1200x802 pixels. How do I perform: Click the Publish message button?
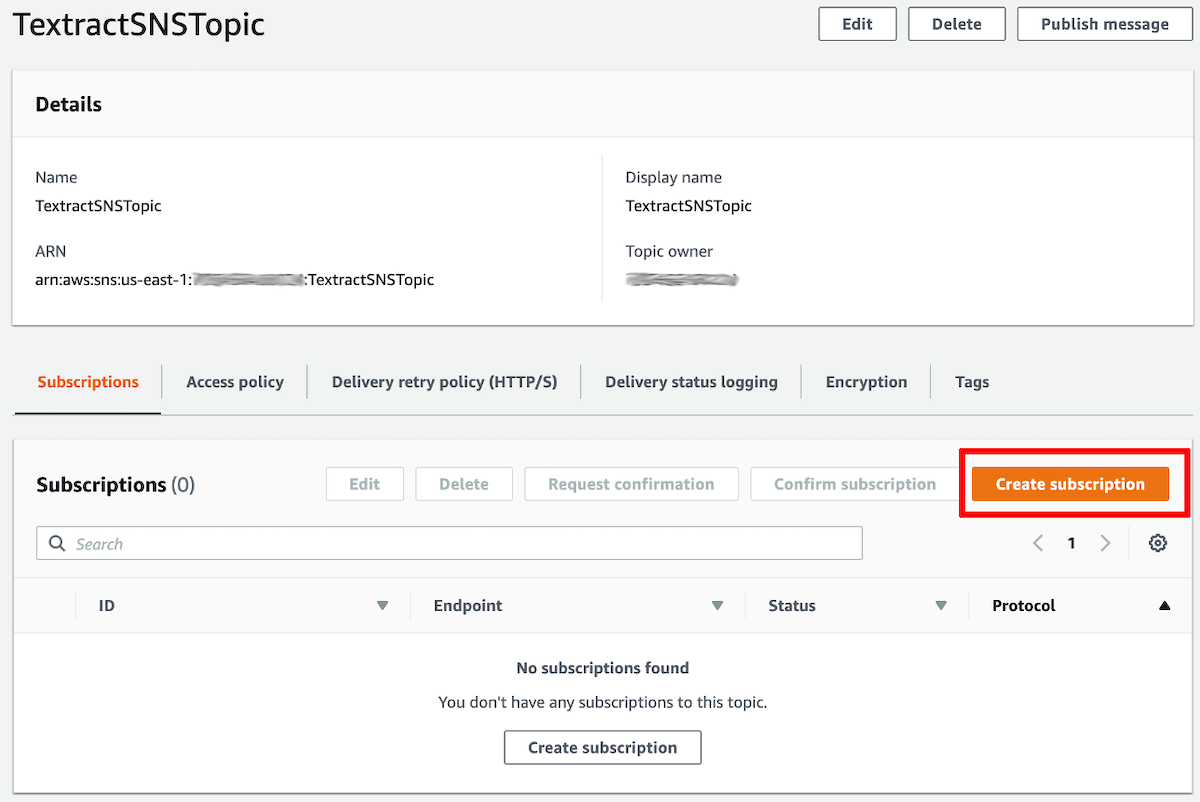[1105, 24]
